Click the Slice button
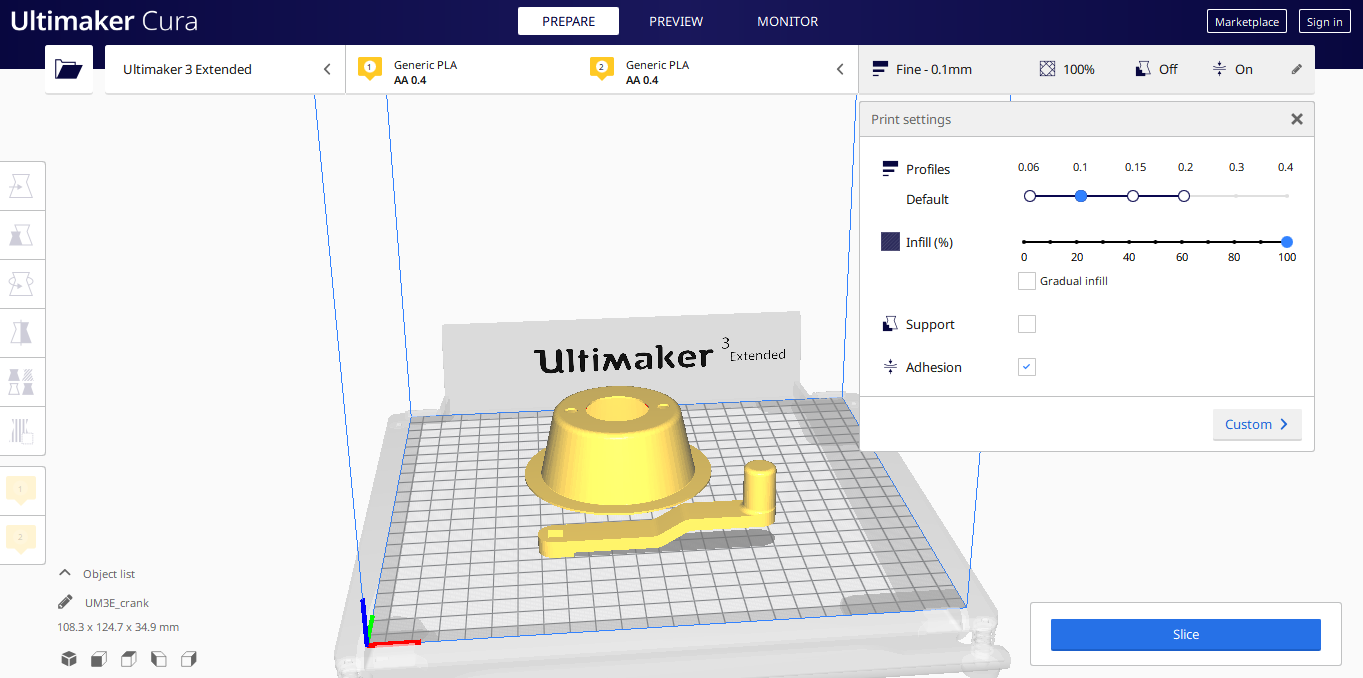Image resolution: width=1363 pixels, height=678 pixels. coord(1185,634)
